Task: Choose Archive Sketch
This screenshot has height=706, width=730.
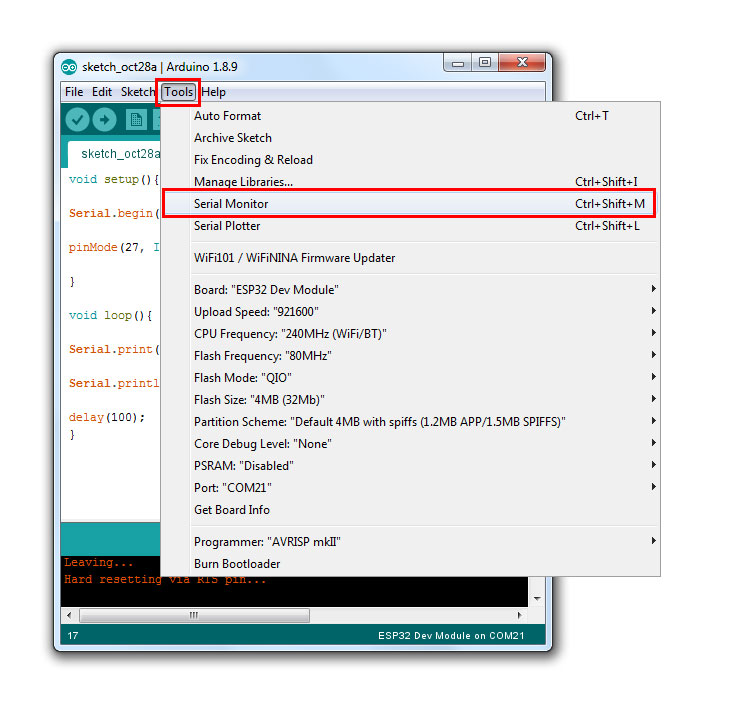Action: pyautogui.click(x=411, y=138)
